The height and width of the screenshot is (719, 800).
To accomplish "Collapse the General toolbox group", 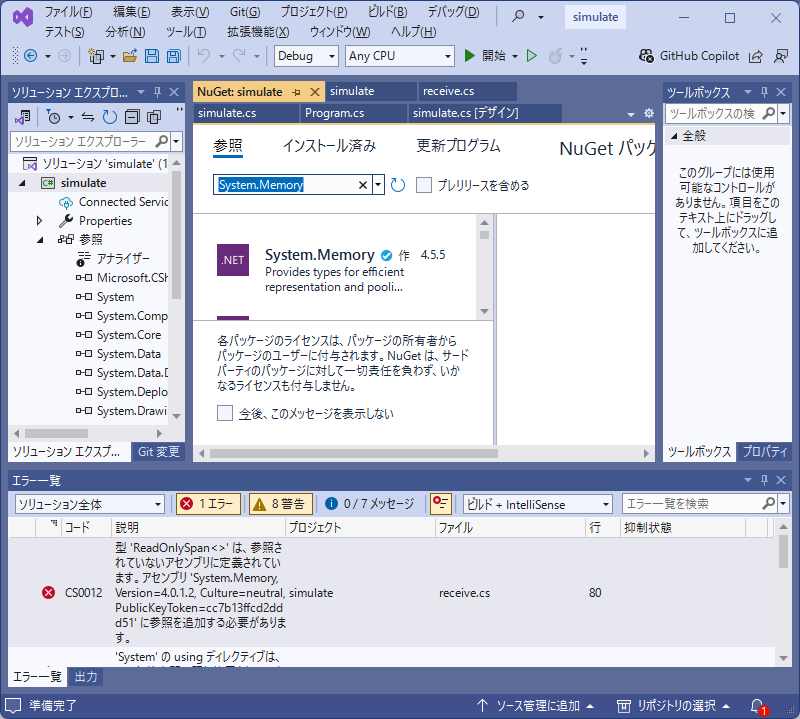I will click(674, 136).
